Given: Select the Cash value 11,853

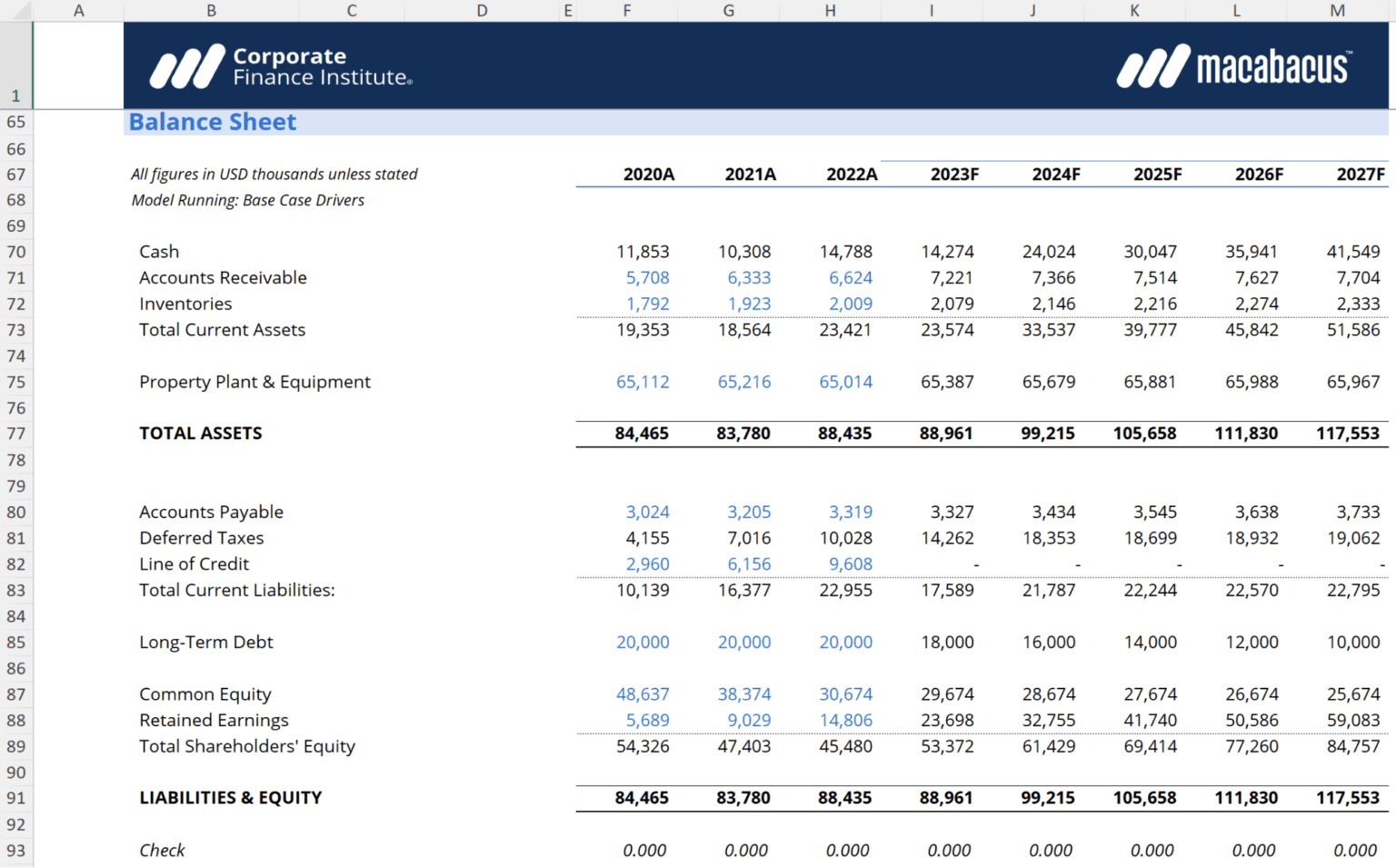Looking at the screenshot, I should pyautogui.click(x=643, y=252).
